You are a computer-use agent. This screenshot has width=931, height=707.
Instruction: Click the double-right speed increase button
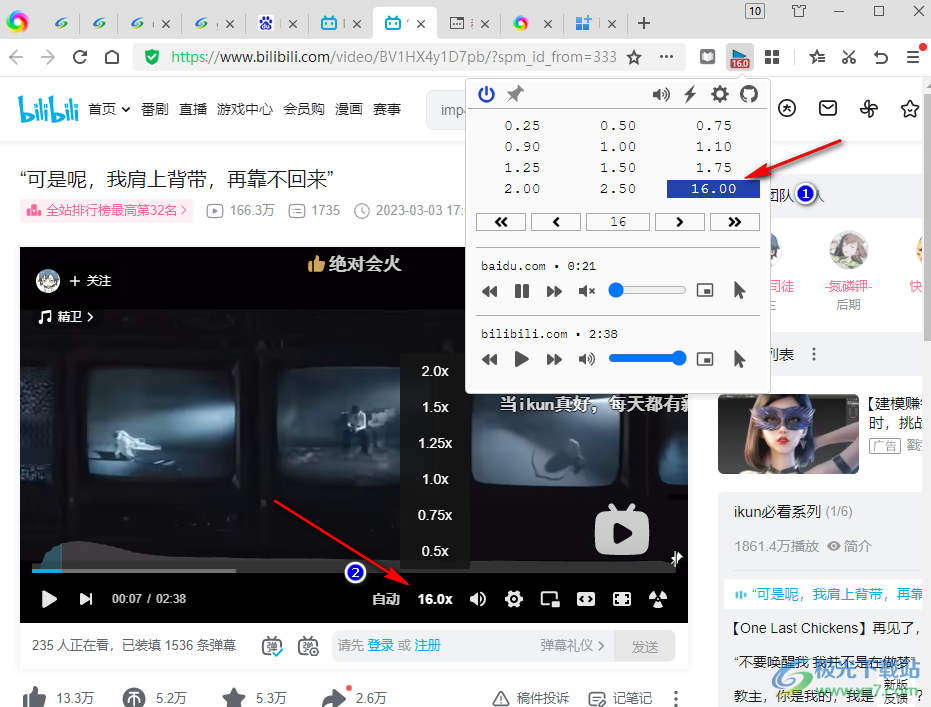734,222
